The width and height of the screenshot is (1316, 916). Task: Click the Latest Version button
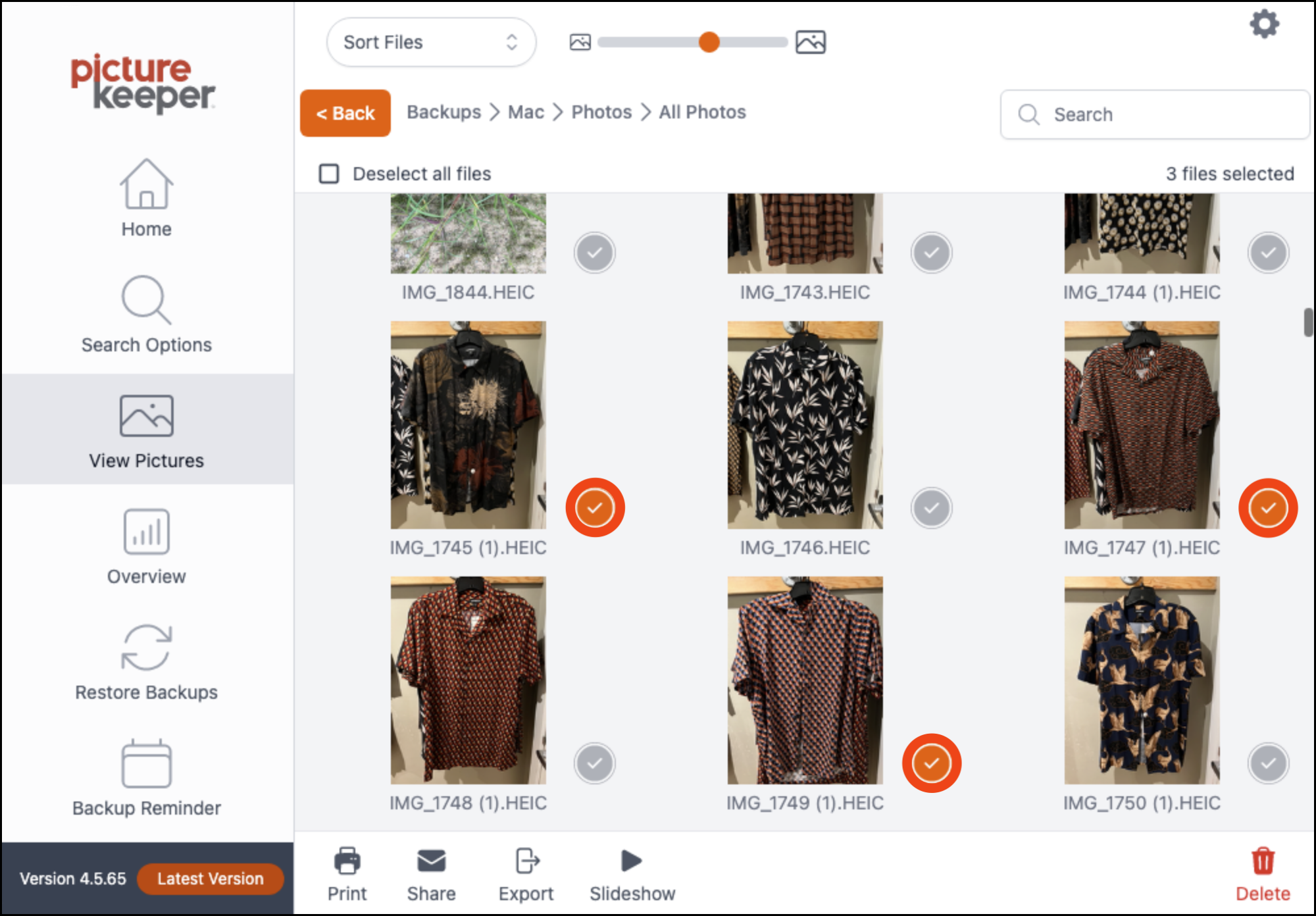[x=211, y=878]
